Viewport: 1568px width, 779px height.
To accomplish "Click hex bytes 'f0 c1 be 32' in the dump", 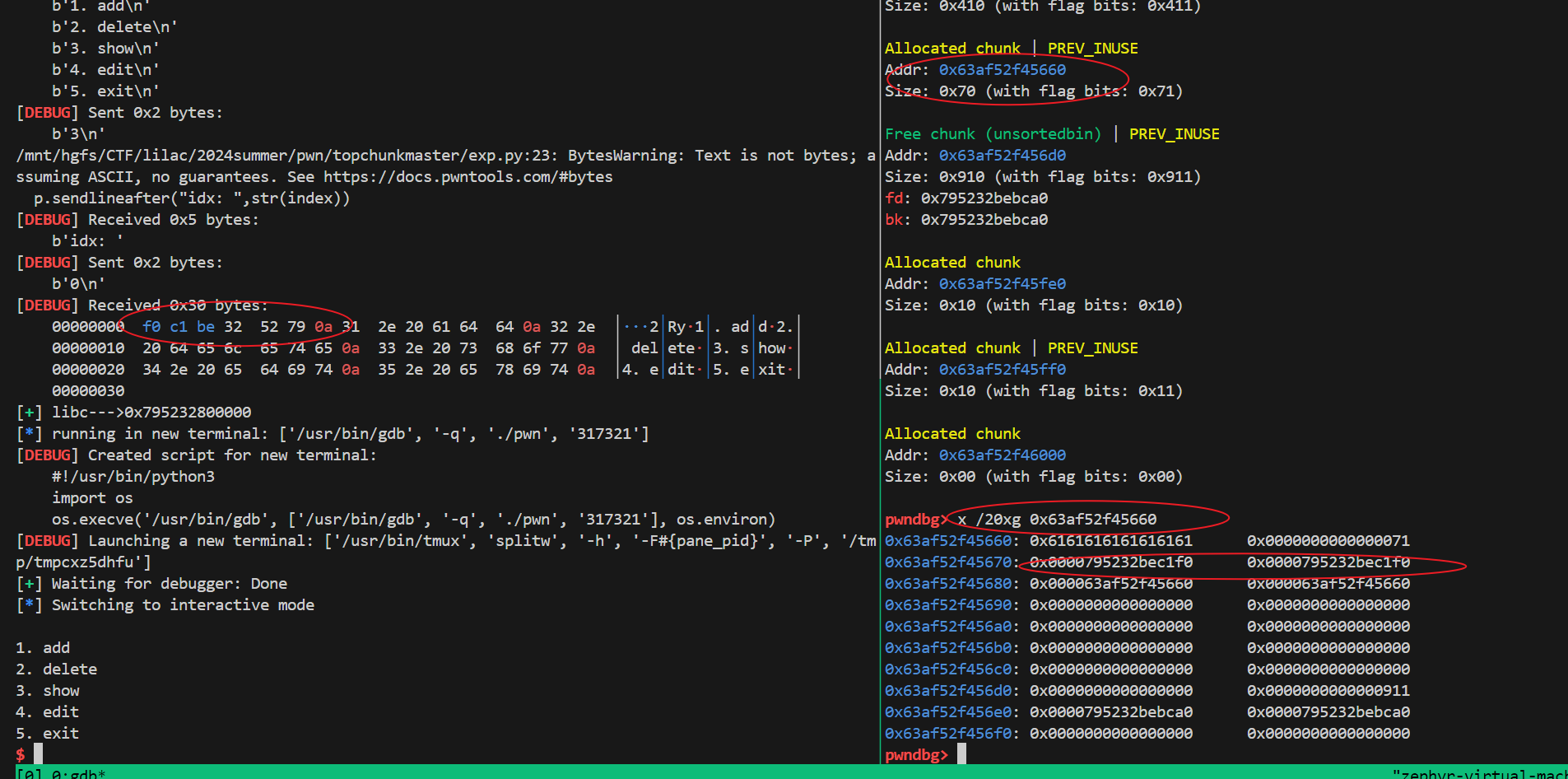I will [x=193, y=327].
